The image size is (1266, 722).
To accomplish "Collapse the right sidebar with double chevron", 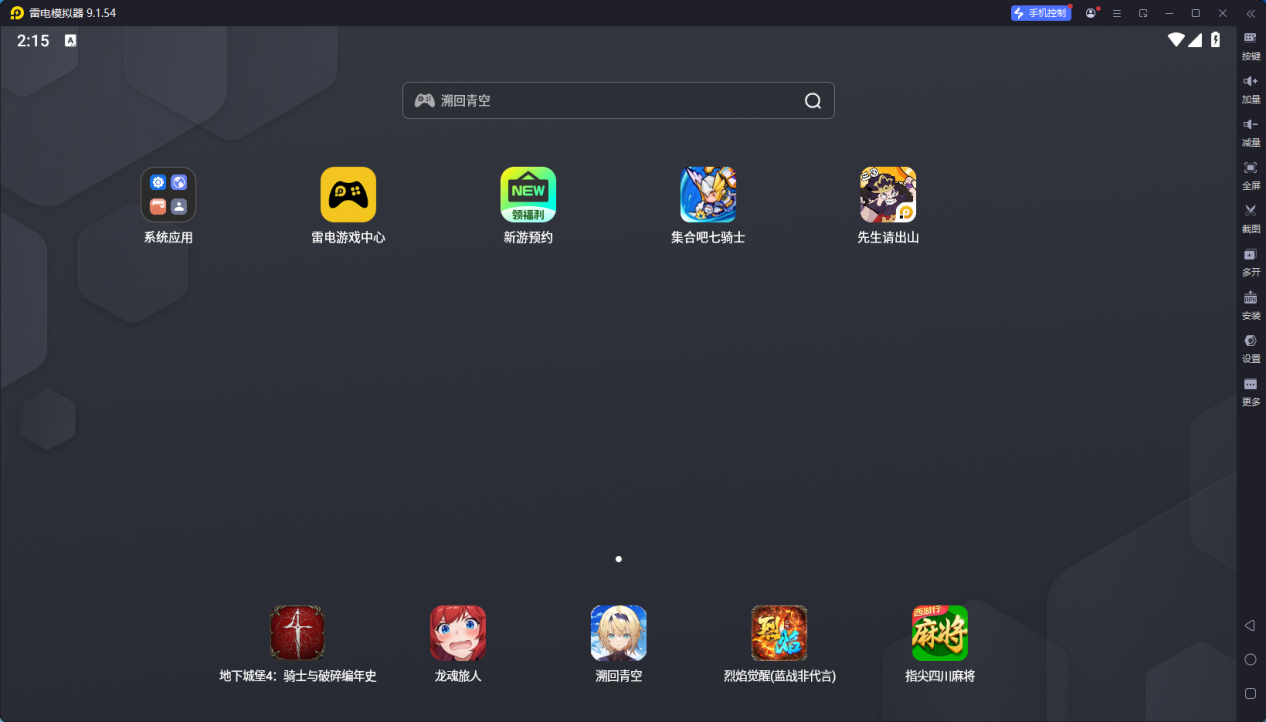I will tap(1250, 13).
